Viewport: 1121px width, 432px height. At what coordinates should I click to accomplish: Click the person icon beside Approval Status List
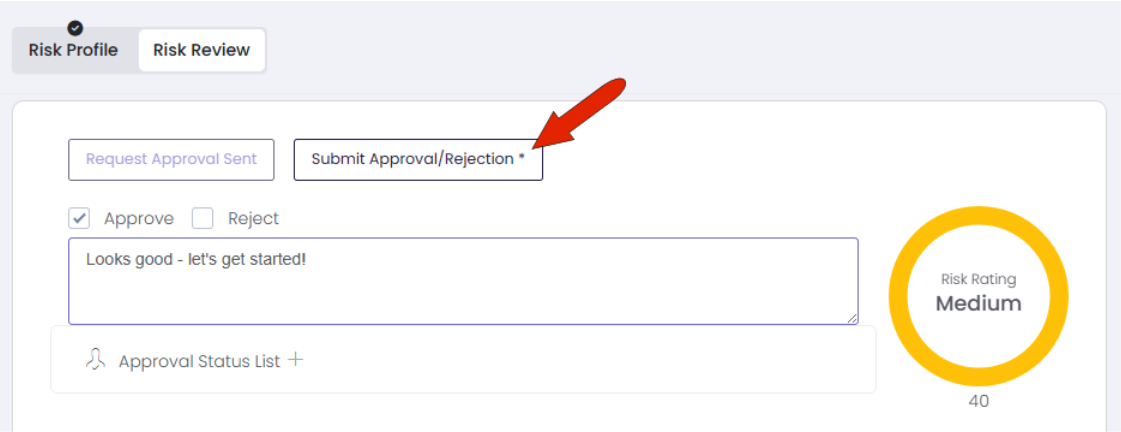click(x=96, y=360)
